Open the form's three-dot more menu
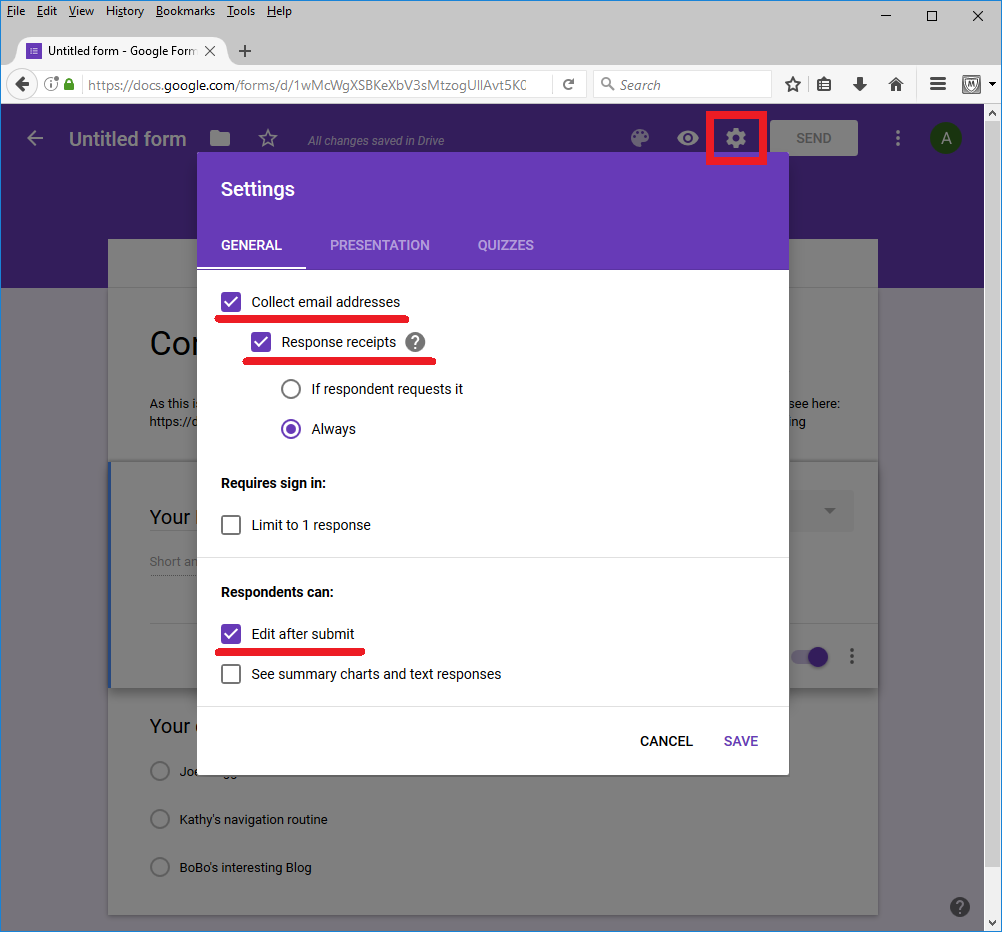 pos(898,138)
